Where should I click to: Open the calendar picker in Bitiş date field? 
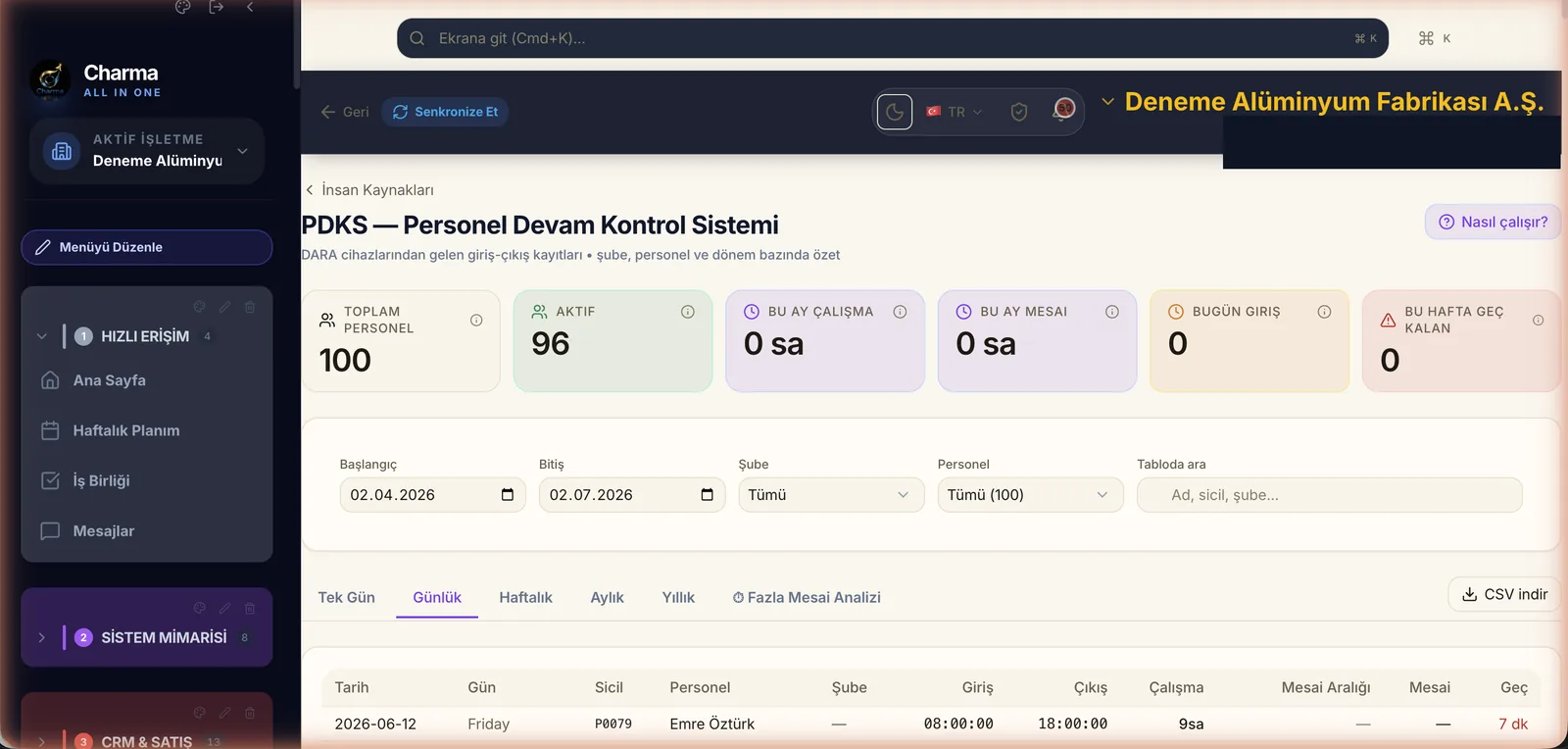[x=708, y=495]
